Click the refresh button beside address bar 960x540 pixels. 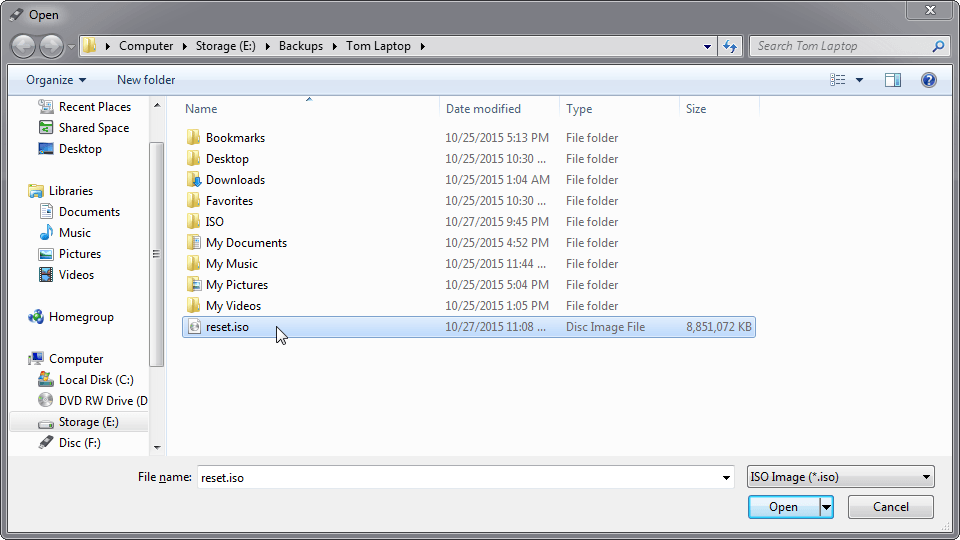[x=729, y=46]
